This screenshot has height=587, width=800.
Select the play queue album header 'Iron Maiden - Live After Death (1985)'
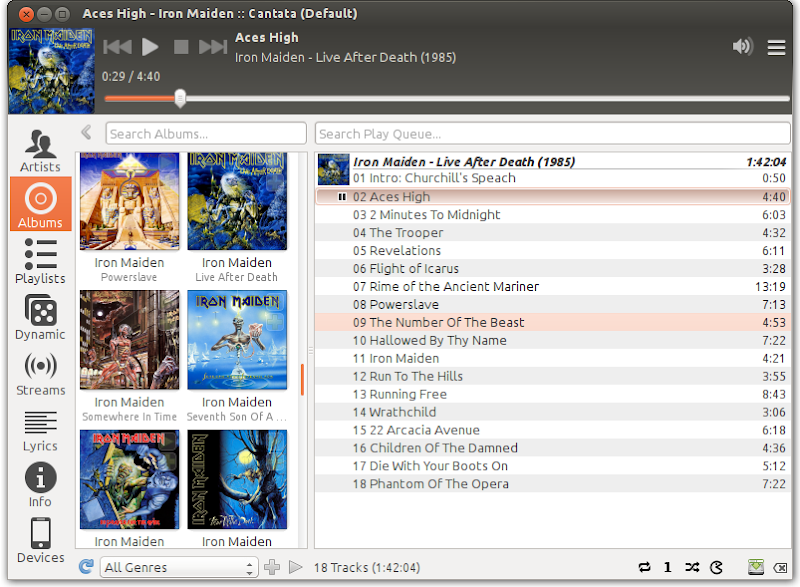point(553,162)
